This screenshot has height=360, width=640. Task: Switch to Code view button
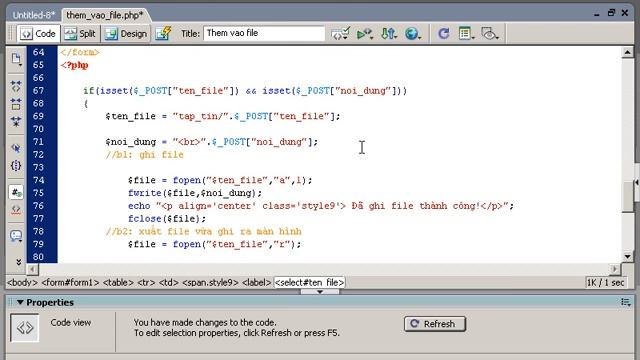click(39, 33)
